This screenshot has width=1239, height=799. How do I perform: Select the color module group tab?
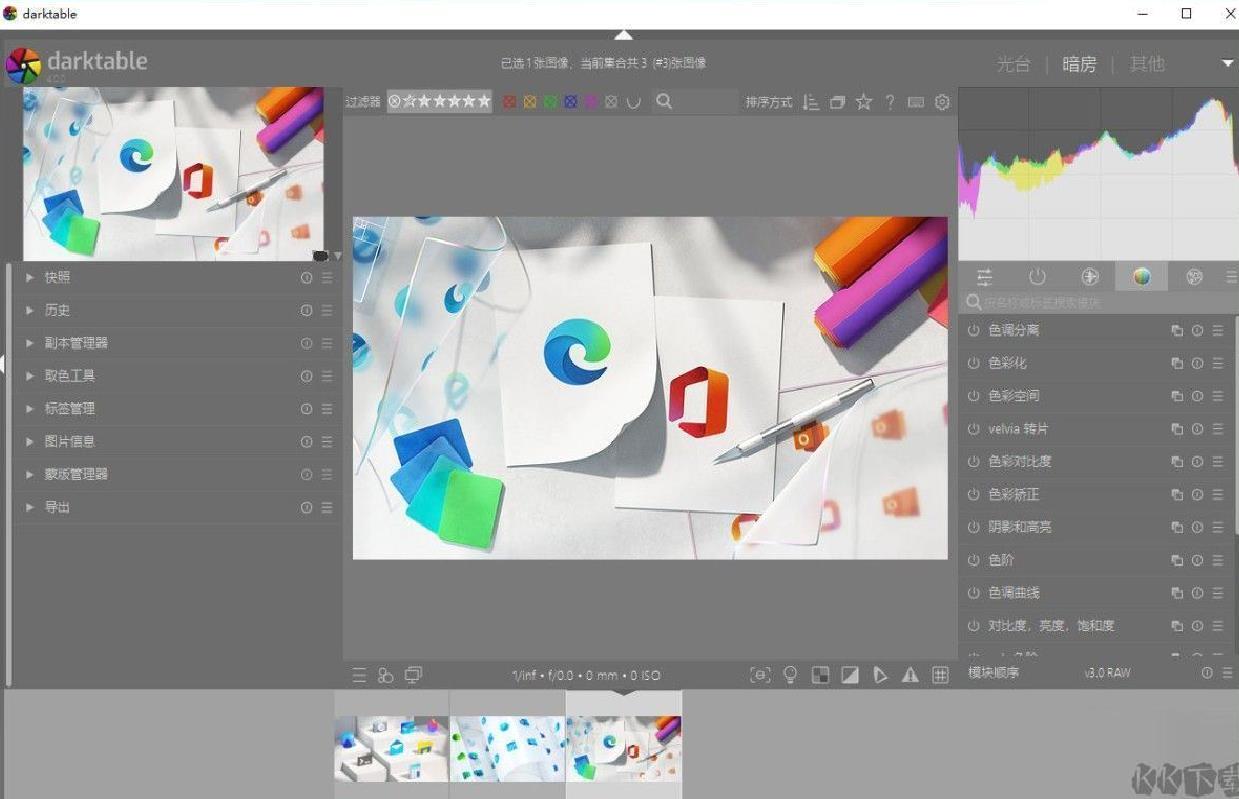pos(1142,277)
